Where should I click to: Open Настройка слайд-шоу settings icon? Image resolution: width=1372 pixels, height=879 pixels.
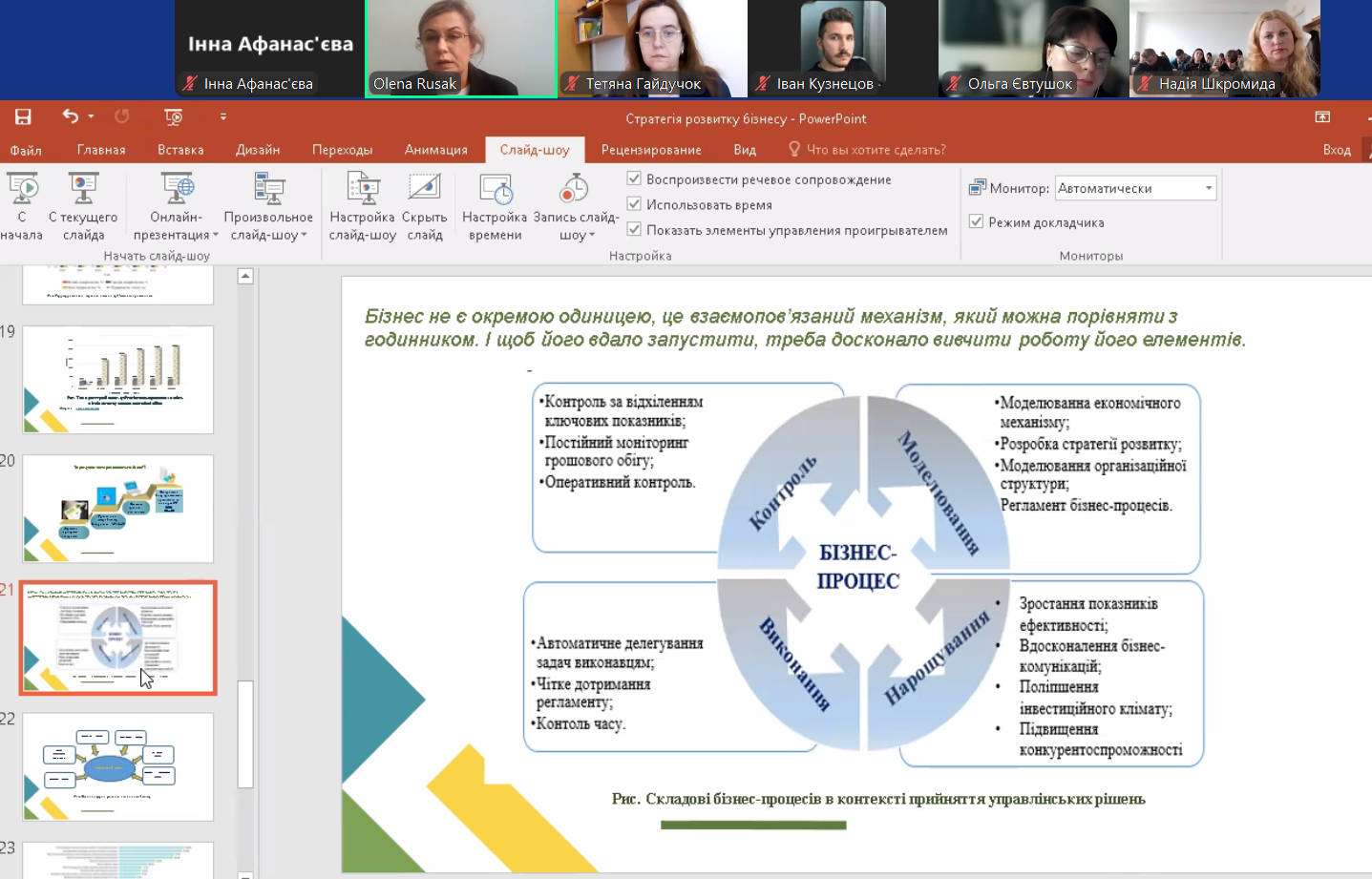[363, 190]
